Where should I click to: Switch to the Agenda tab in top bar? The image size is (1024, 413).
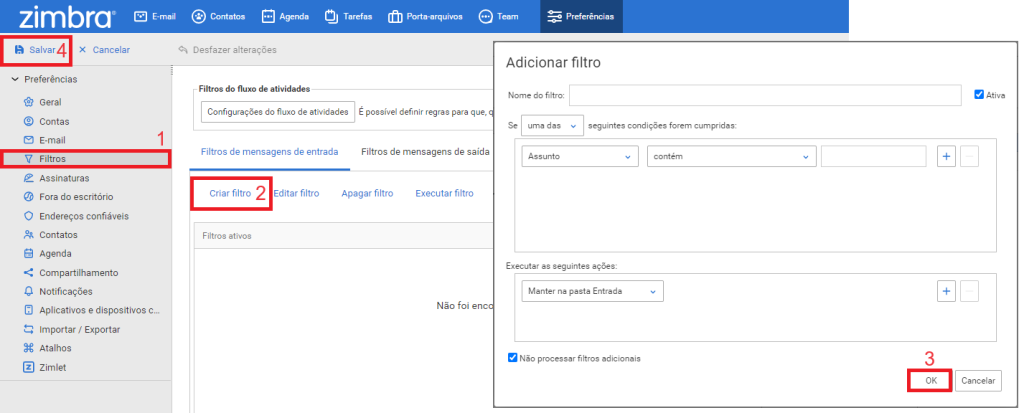coord(285,16)
